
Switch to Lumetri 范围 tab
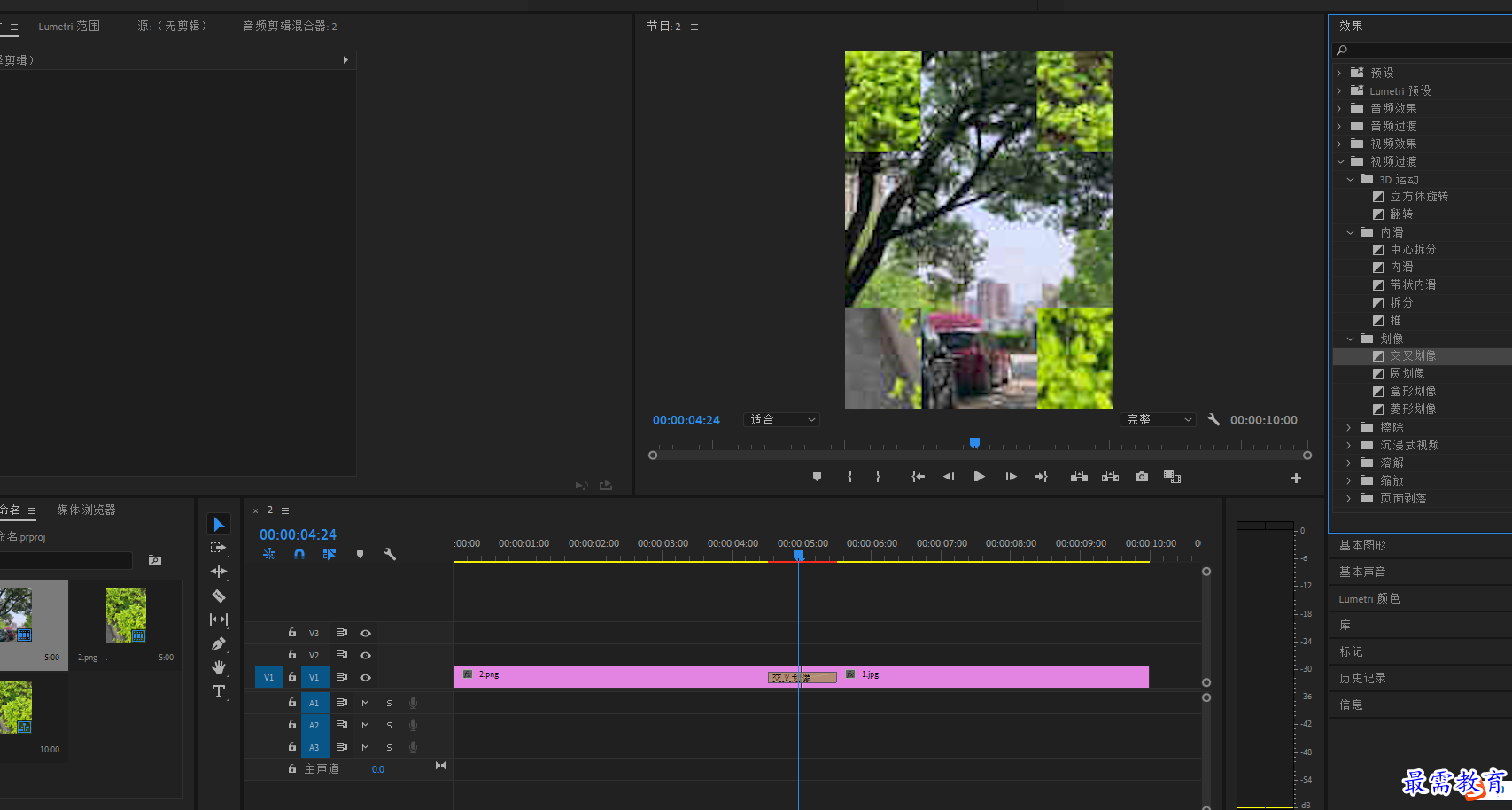click(69, 27)
